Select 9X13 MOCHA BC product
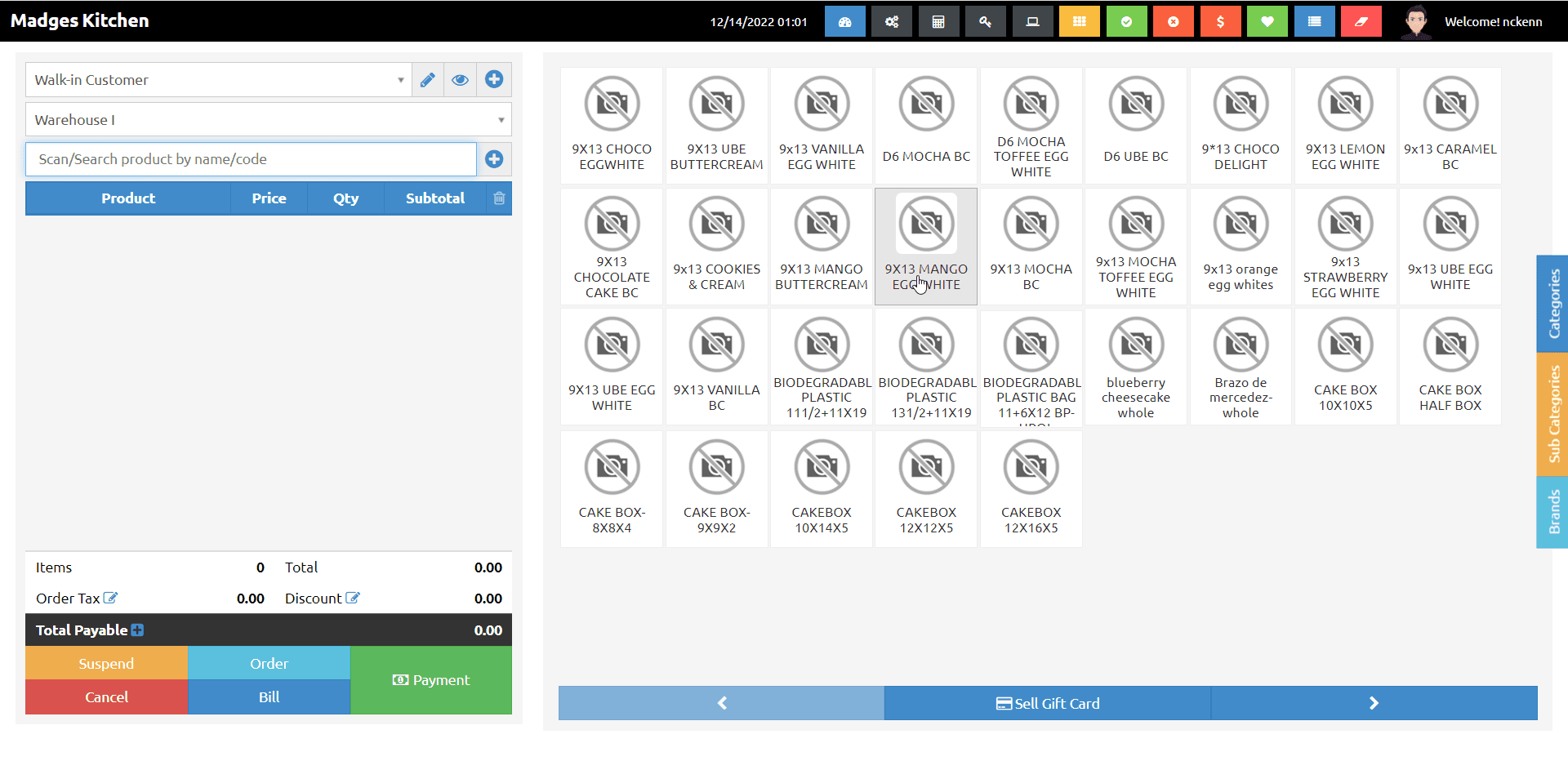 click(1031, 247)
